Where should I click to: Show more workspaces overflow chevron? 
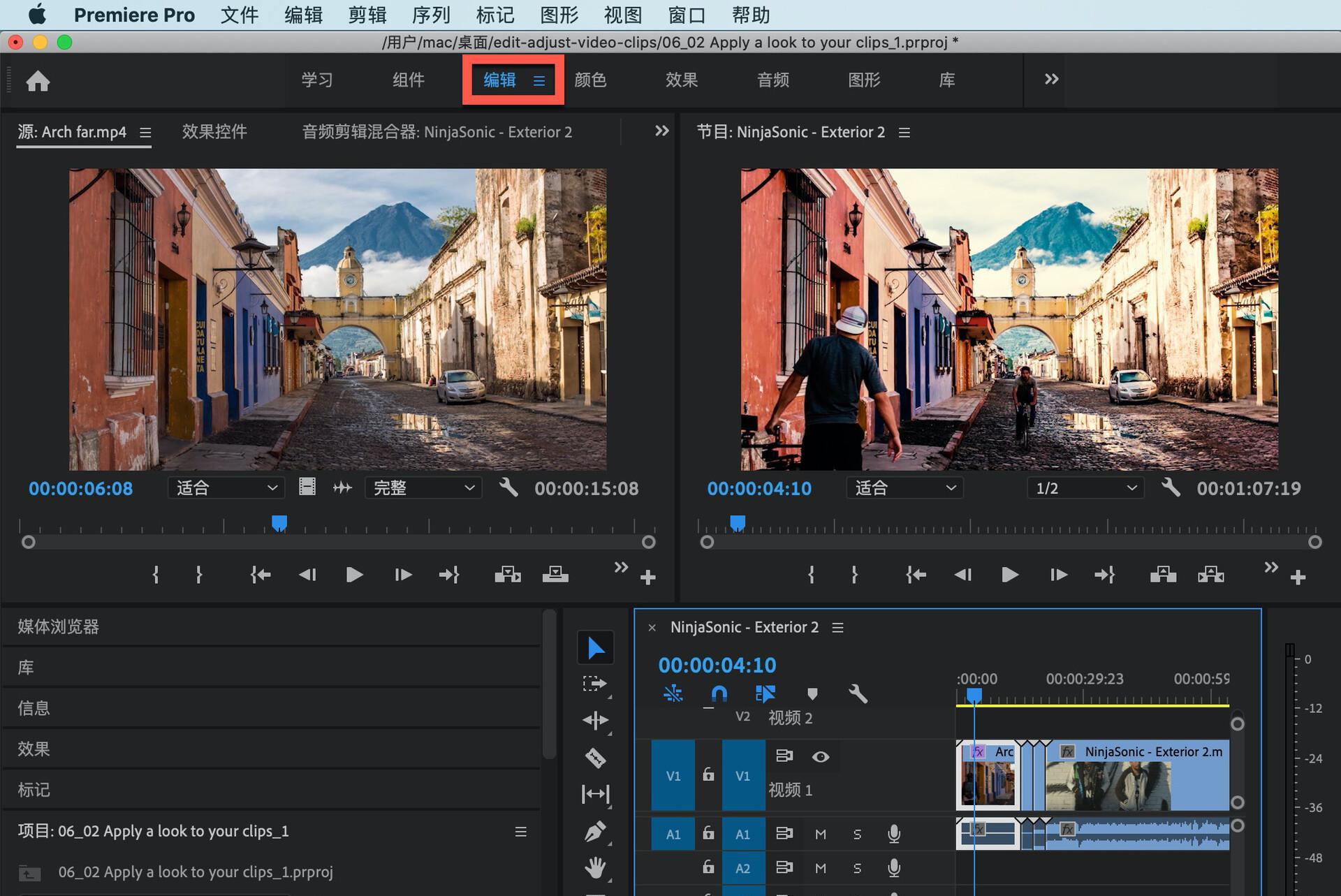pyautogui.click(x=1051, y=80)
